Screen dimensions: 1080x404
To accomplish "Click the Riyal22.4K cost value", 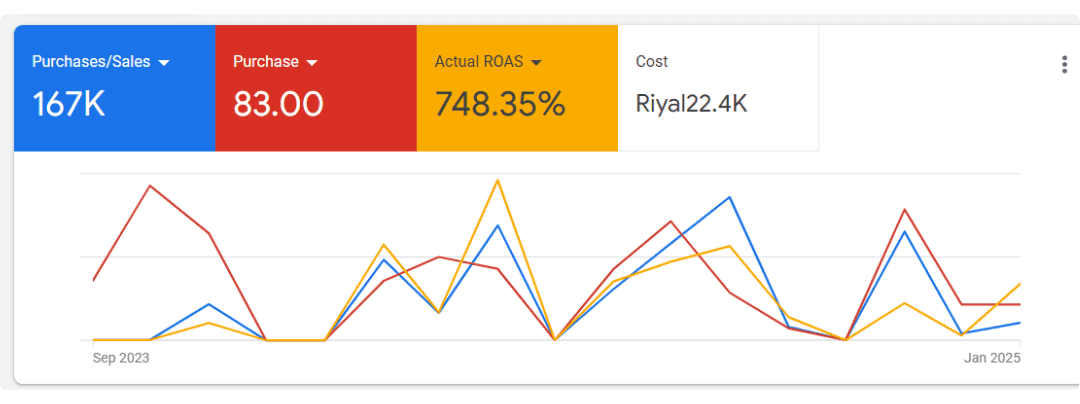I will tap(692, 104).
